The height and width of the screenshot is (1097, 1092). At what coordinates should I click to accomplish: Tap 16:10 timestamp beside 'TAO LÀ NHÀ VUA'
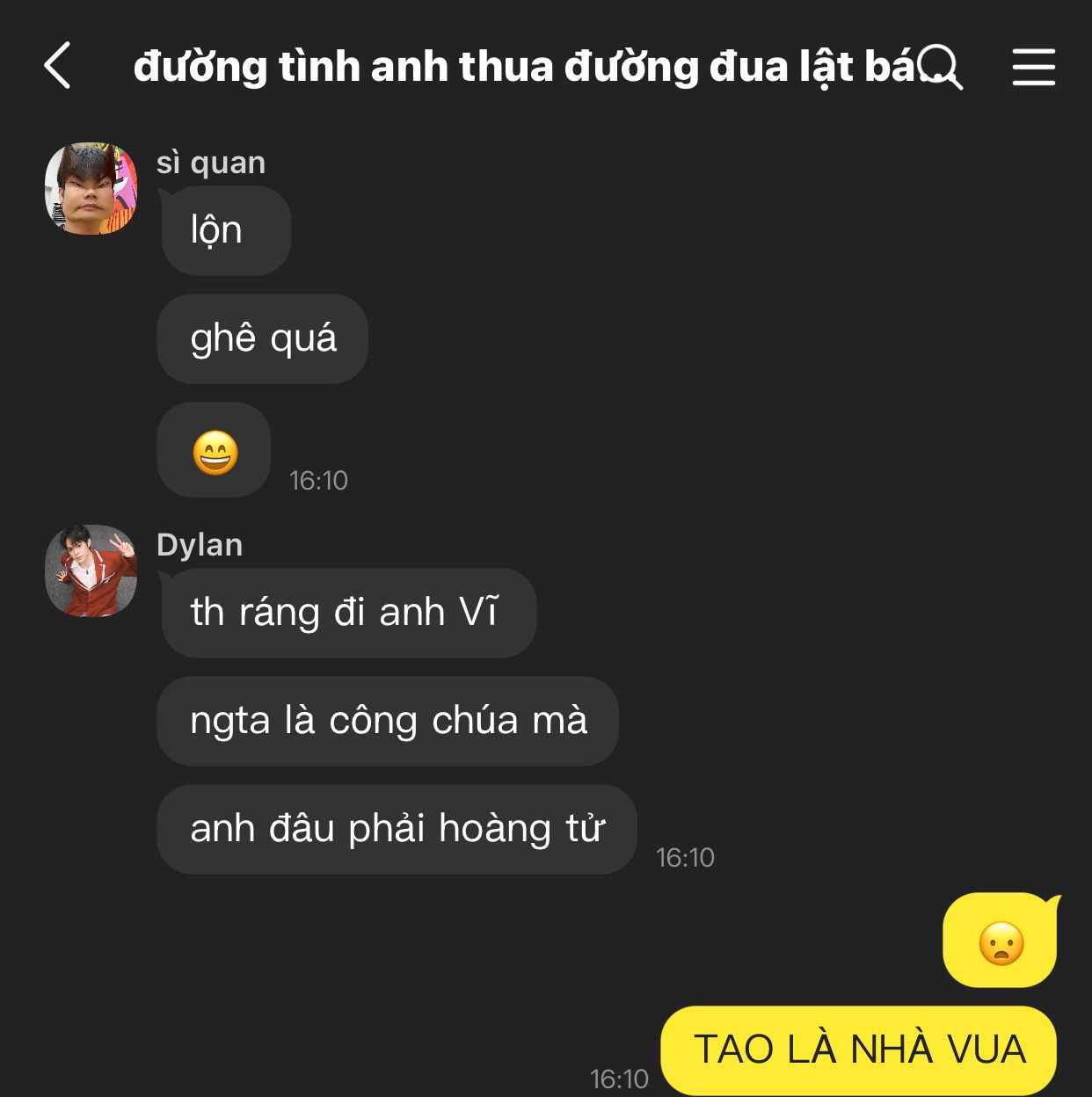[x=619, y=1079]
